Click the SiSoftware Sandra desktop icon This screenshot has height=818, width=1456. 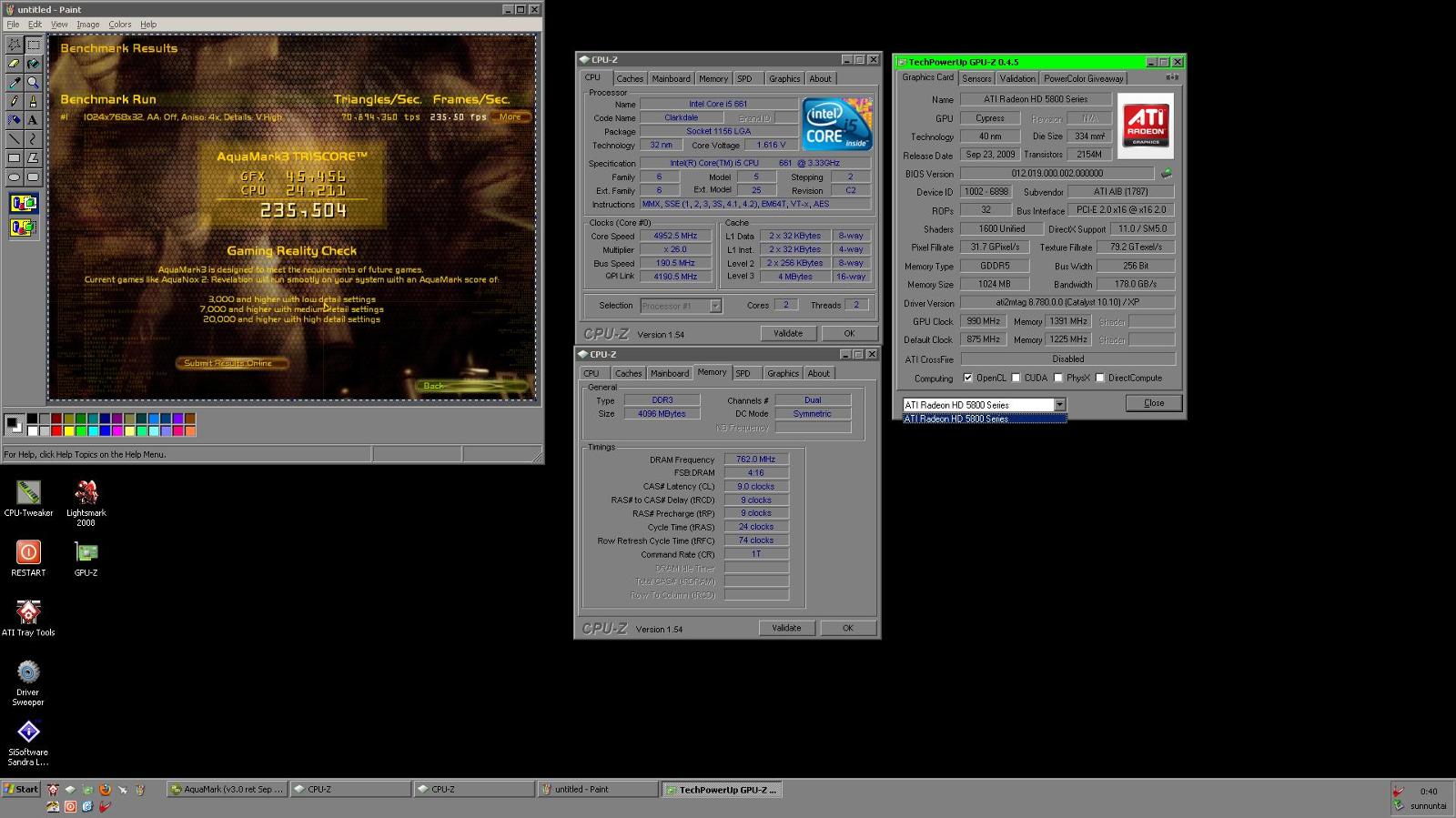point(28,743)
